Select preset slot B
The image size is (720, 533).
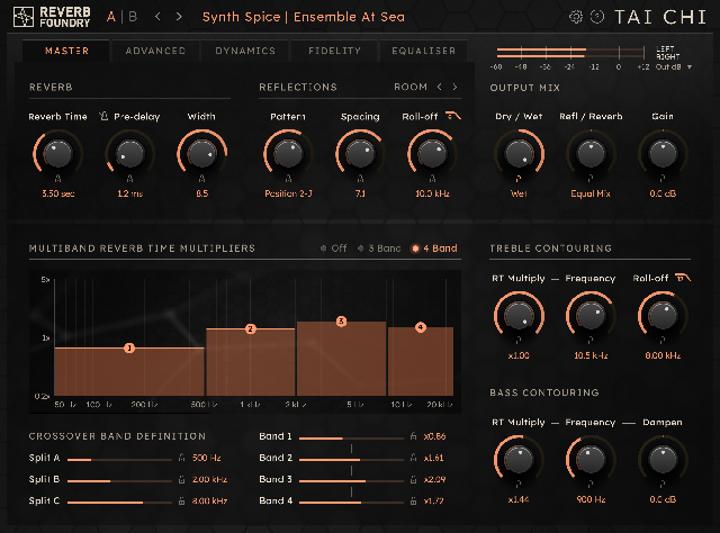click(x=133, y=17)
